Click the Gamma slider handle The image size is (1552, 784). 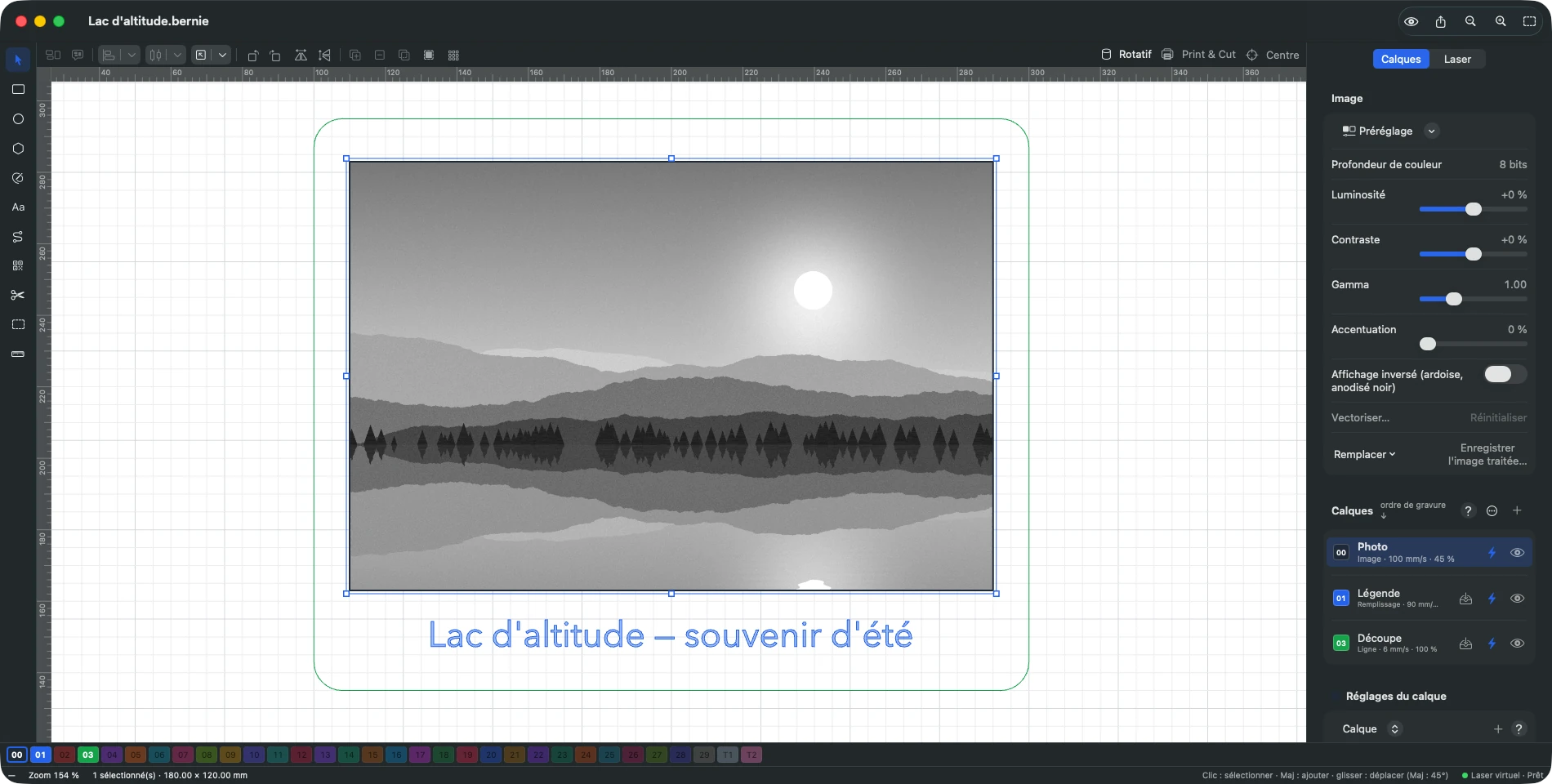point(1454,299)
